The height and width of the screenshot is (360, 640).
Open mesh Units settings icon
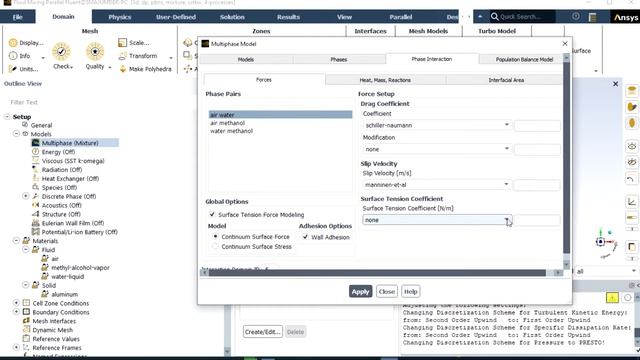13,69
